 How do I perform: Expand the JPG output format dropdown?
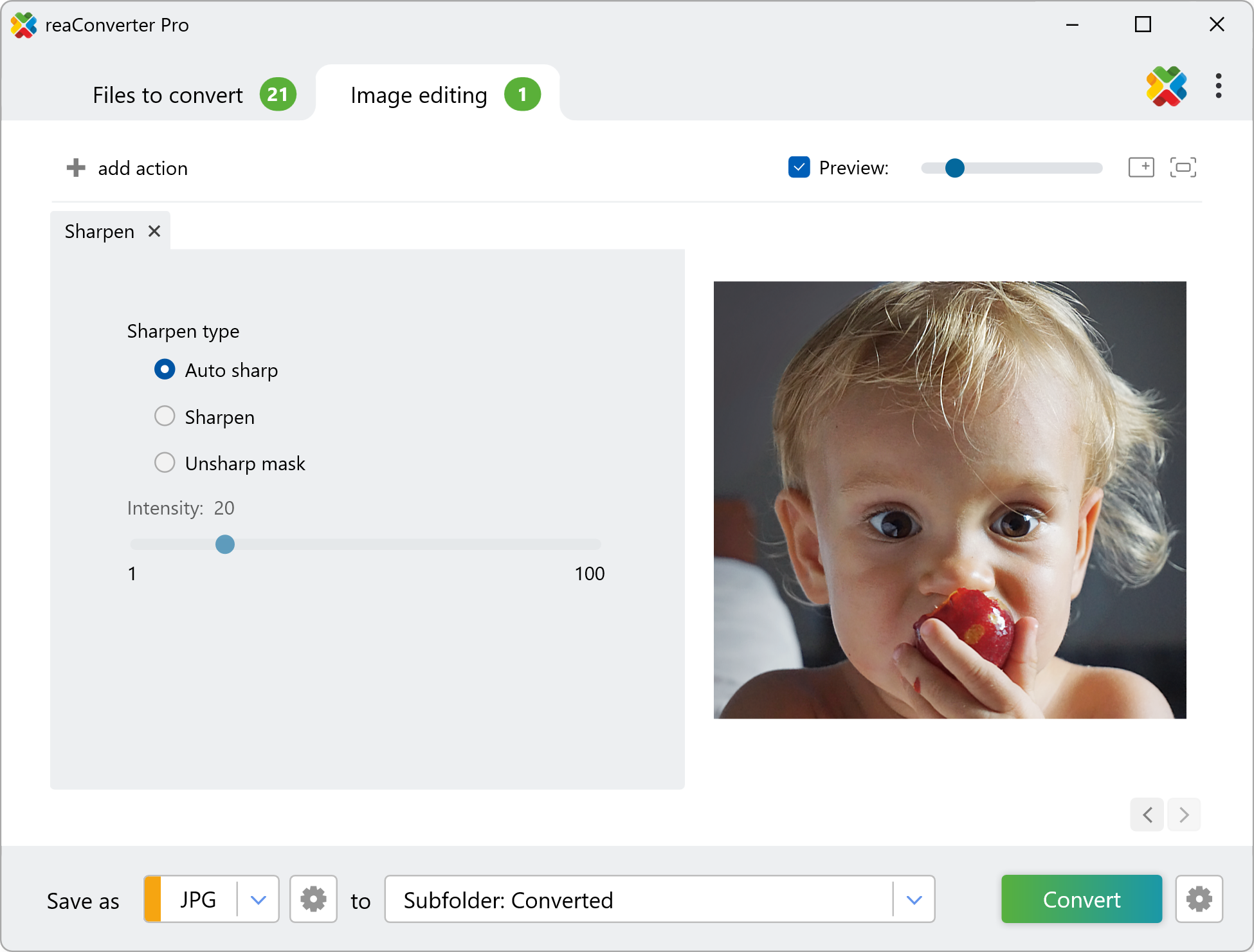tap(259, 899)
